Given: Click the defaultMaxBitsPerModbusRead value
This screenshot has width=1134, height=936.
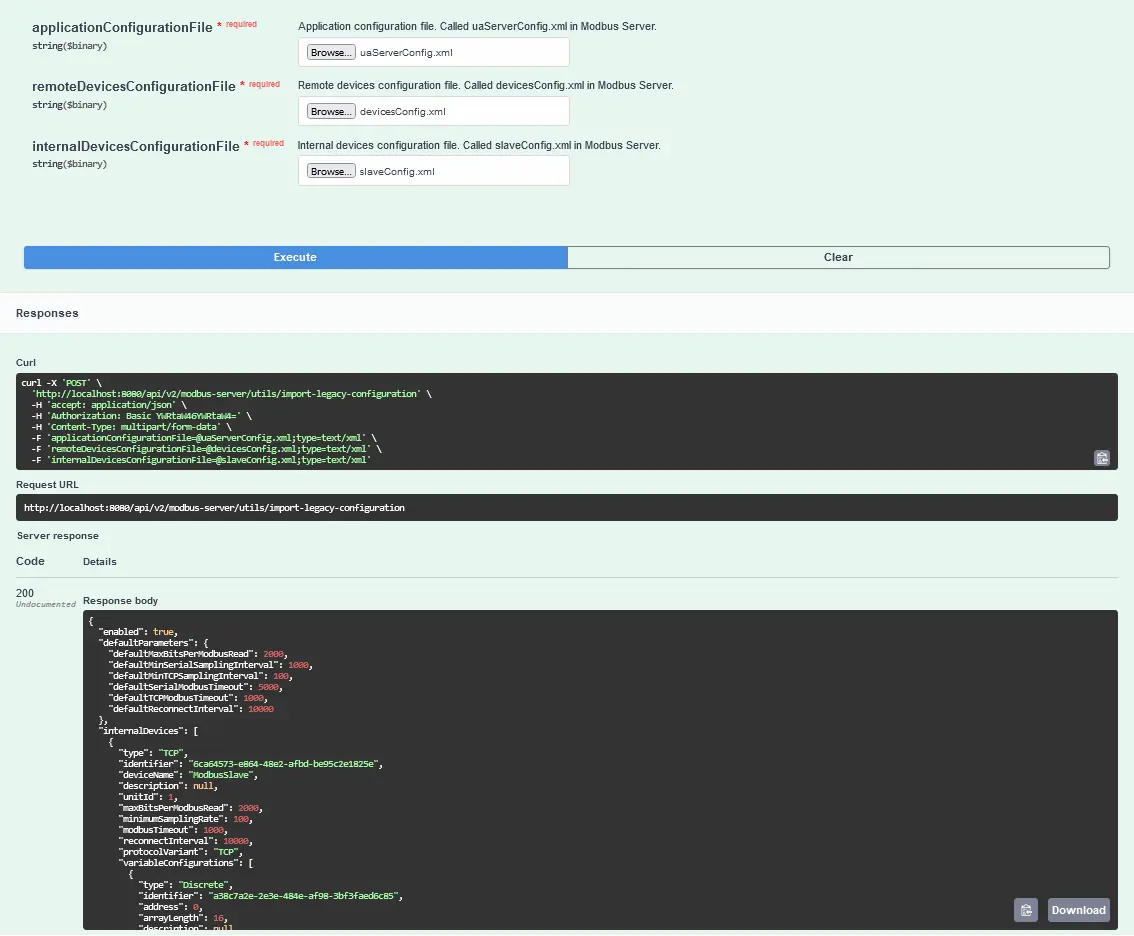Looking at the screenshot, I should pyautogui.click(x=273, y=654).
